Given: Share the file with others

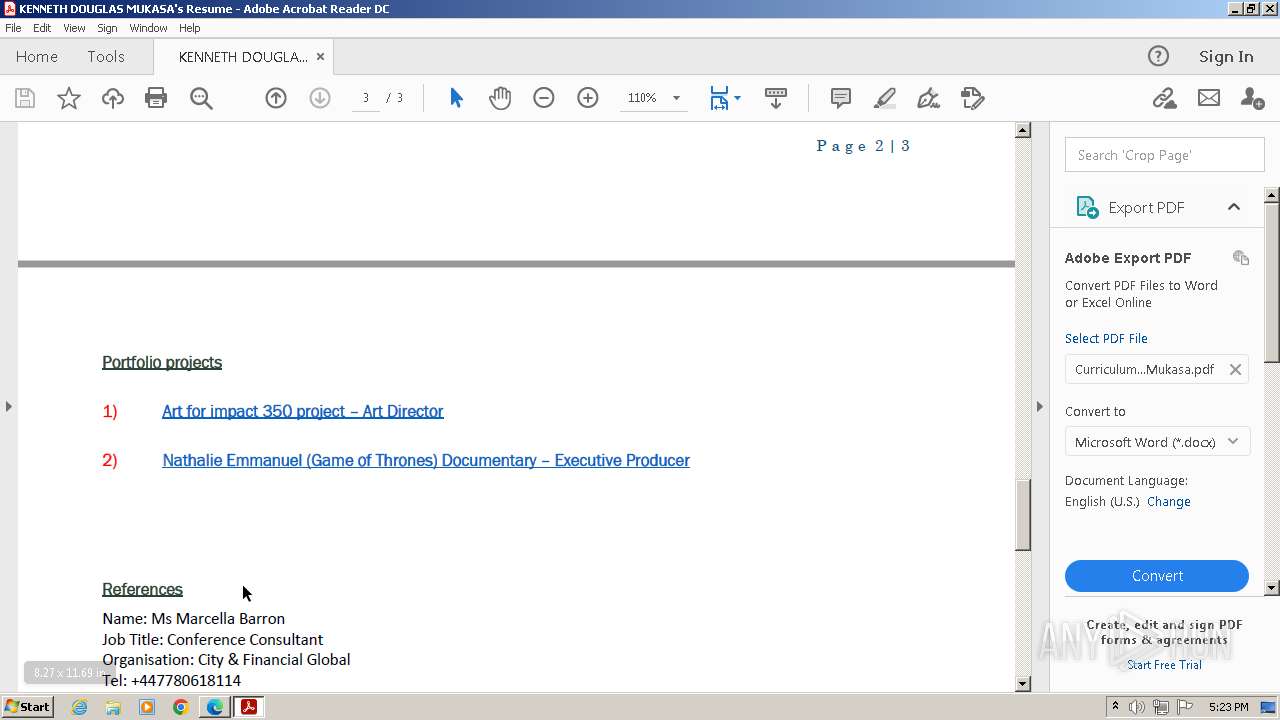Looking at the screenshot, I should (1252, 98).
